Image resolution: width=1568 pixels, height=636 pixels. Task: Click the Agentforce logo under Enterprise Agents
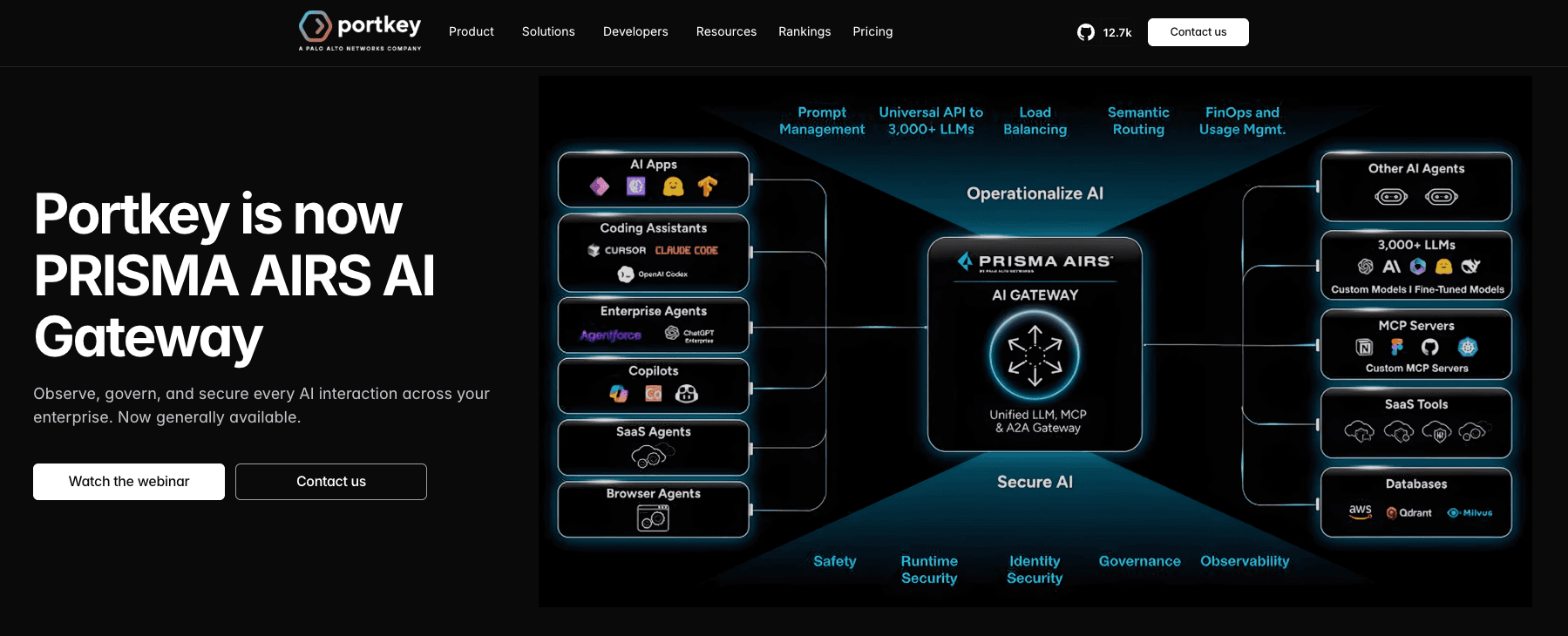point(611,335)
